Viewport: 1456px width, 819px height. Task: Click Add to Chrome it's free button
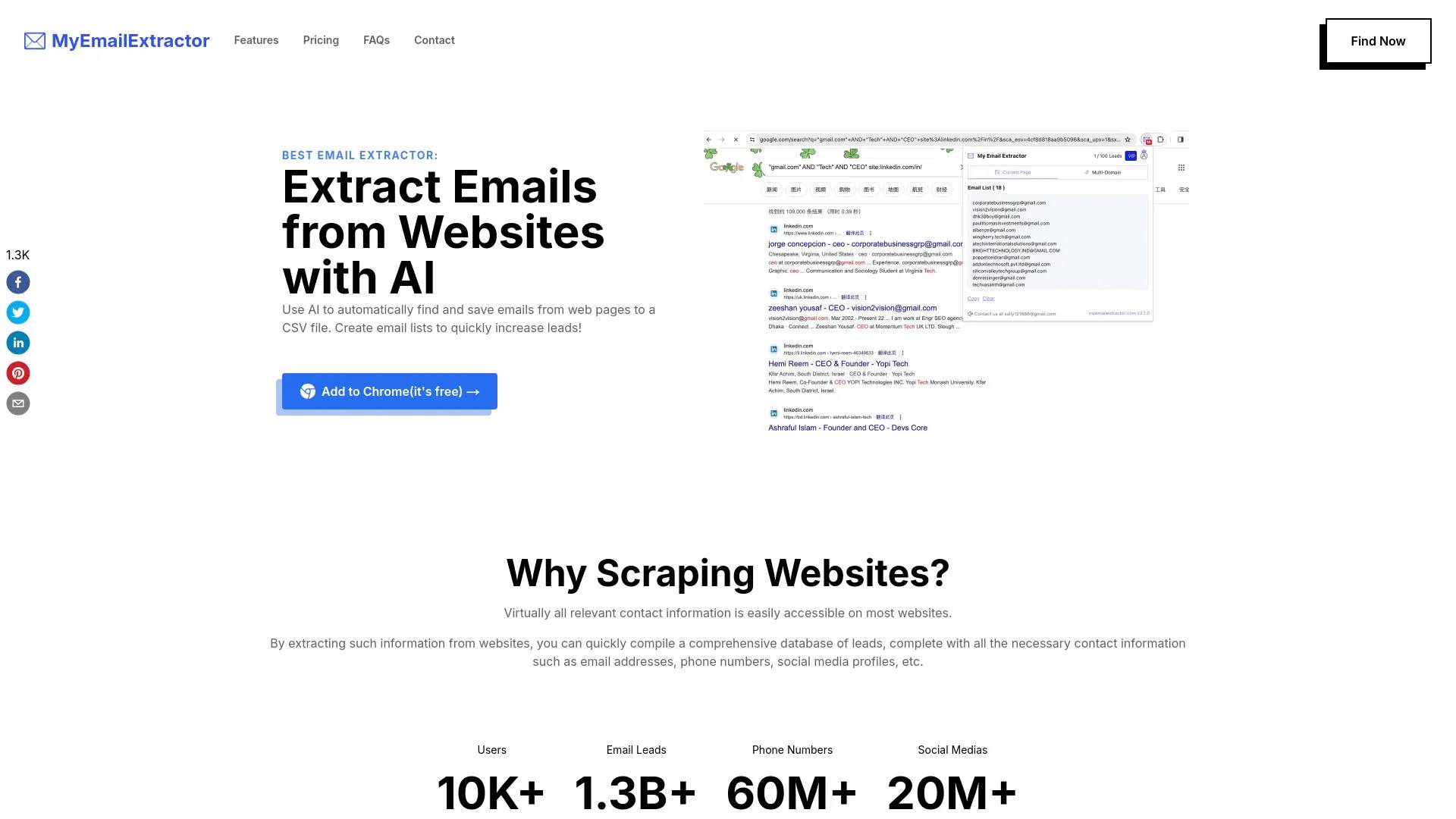(x=389, y=391)
